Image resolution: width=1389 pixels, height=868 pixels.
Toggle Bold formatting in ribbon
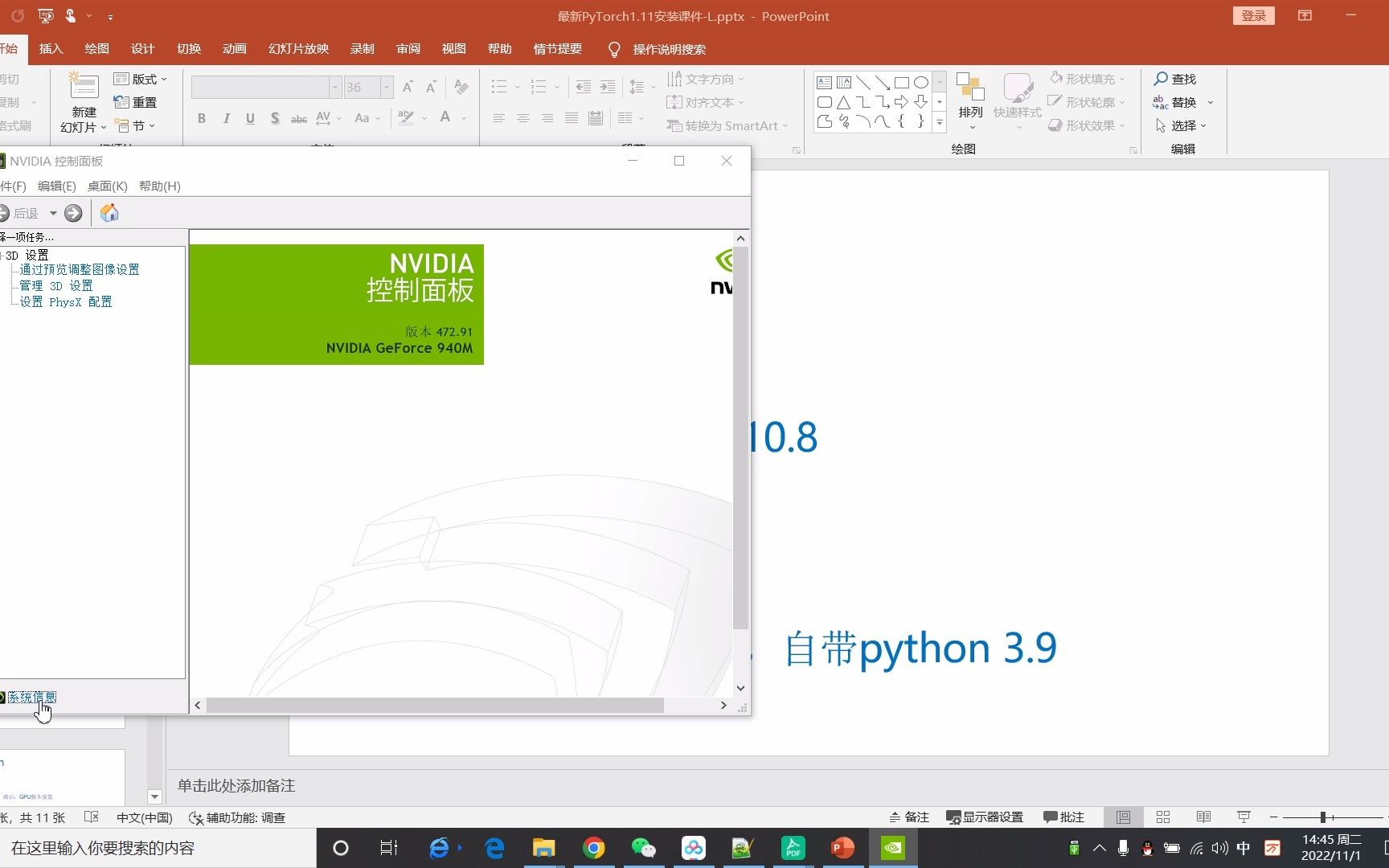pyautogui.click(x=202, y=118)
